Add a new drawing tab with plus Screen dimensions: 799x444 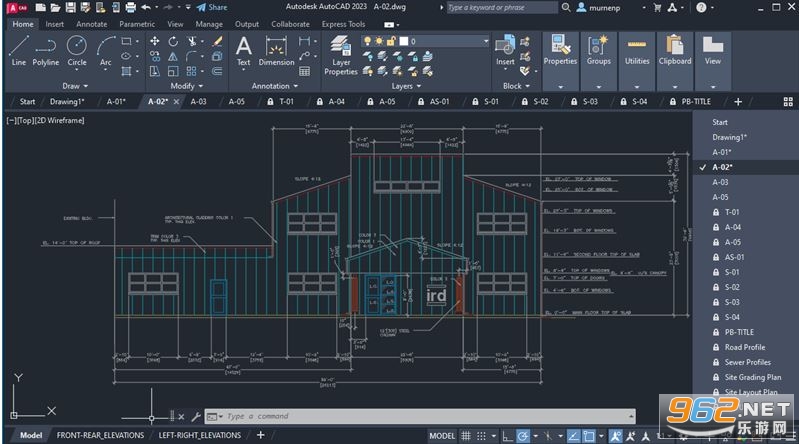pyautogui.click(x=738, y=101)
